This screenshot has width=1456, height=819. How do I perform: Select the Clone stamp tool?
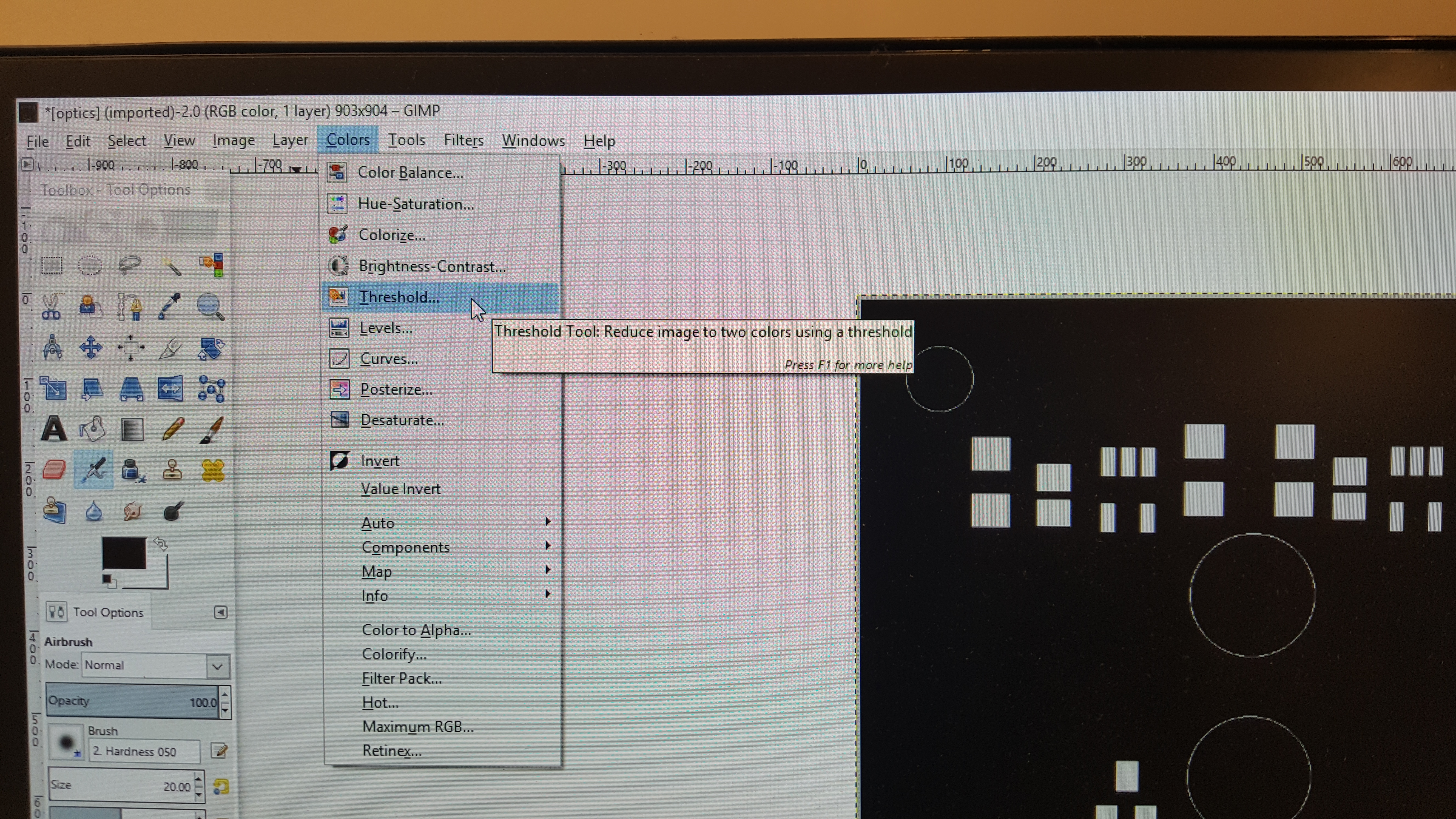tap(172, 470)
